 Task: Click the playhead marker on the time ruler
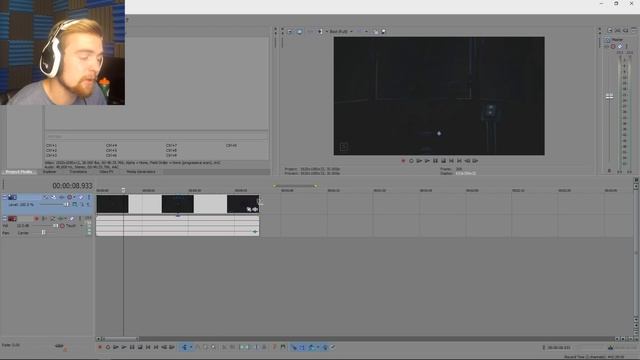click(x=123, y=190)
